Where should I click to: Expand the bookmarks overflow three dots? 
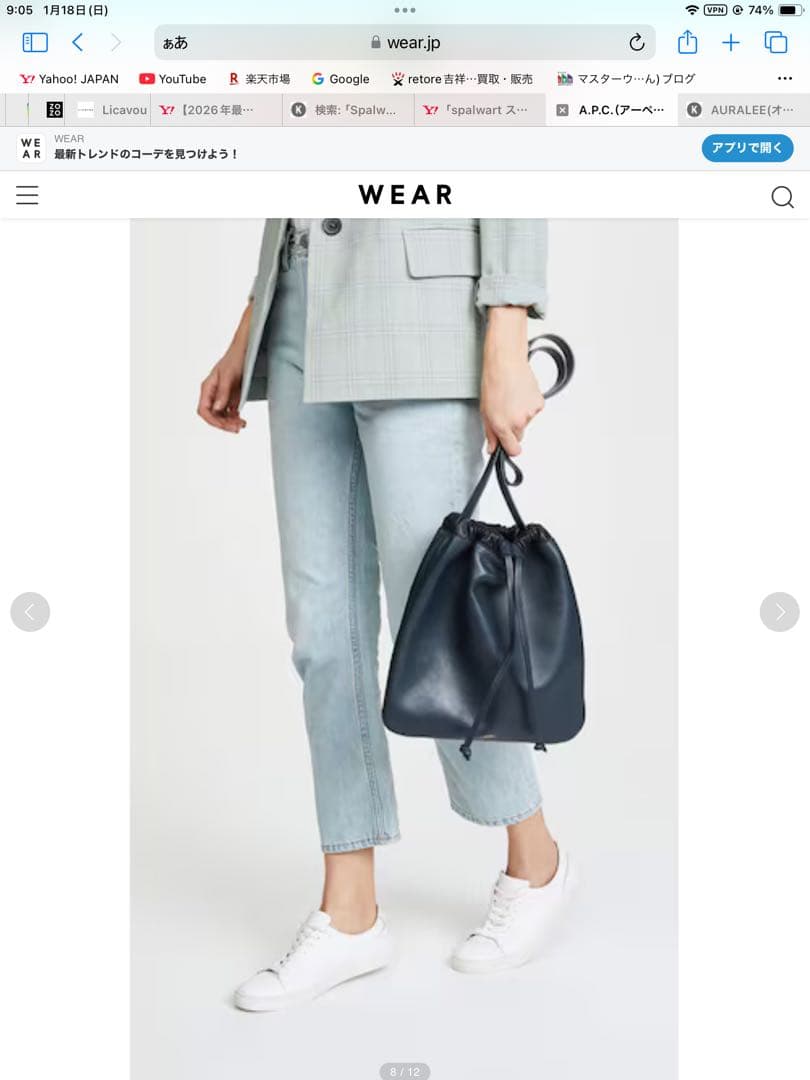tap(785, 79)
